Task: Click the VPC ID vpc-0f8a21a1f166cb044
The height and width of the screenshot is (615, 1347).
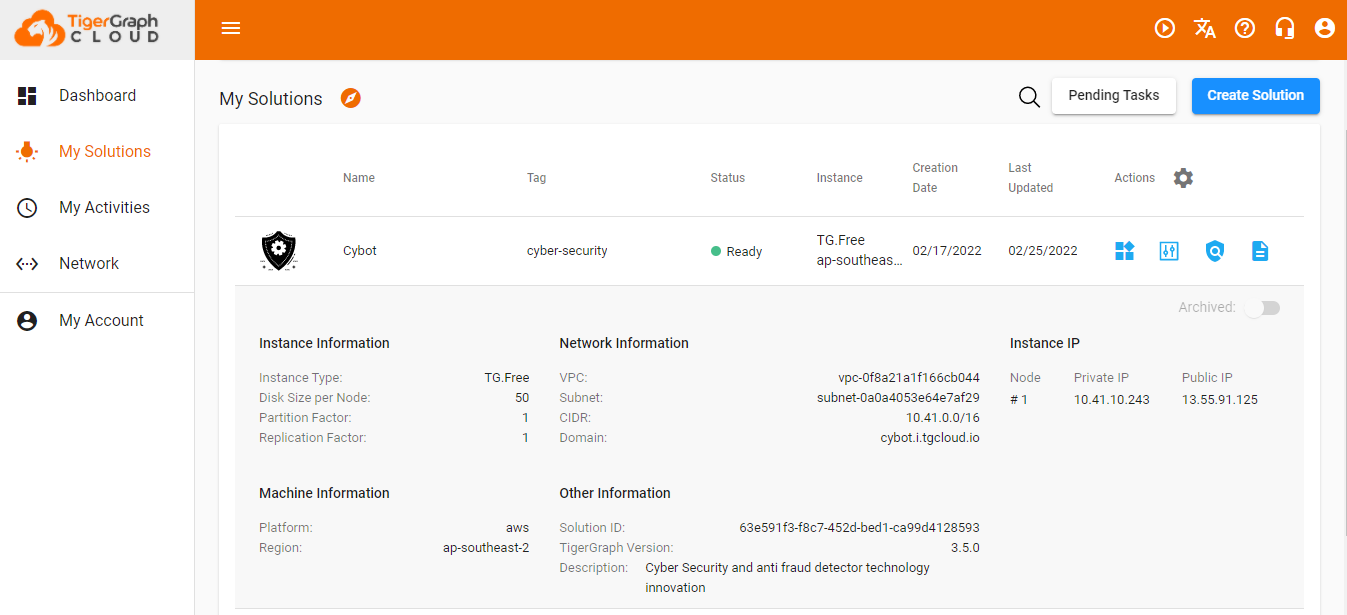Action: (909, 378)
